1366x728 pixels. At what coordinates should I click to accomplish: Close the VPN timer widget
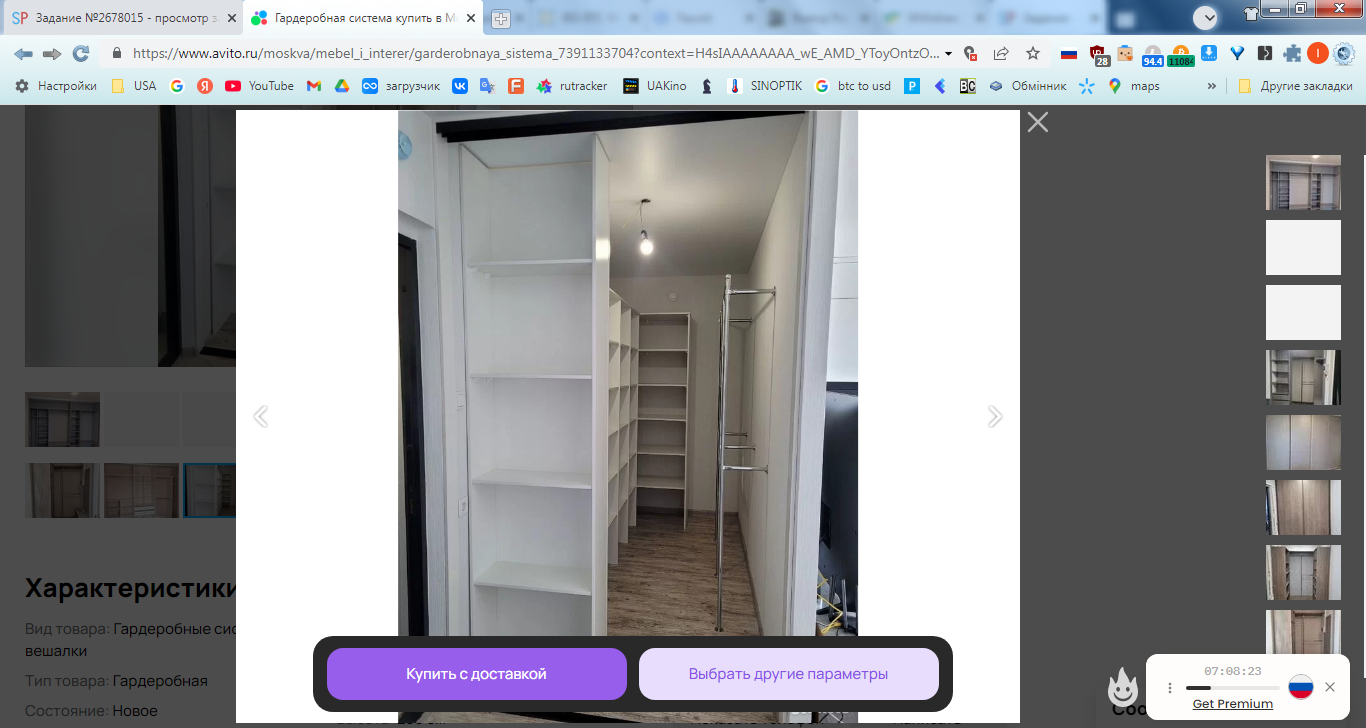coord(1330,687)
